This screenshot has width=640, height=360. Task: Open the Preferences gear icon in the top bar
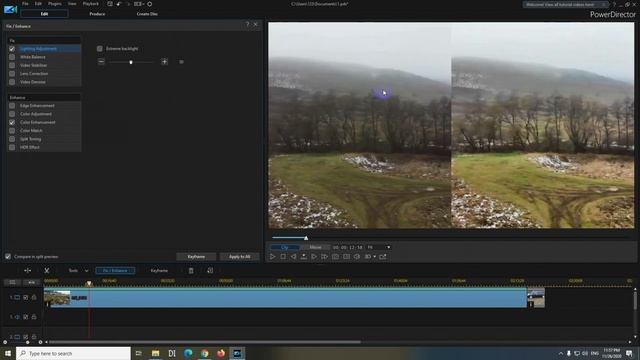[150, 4]
